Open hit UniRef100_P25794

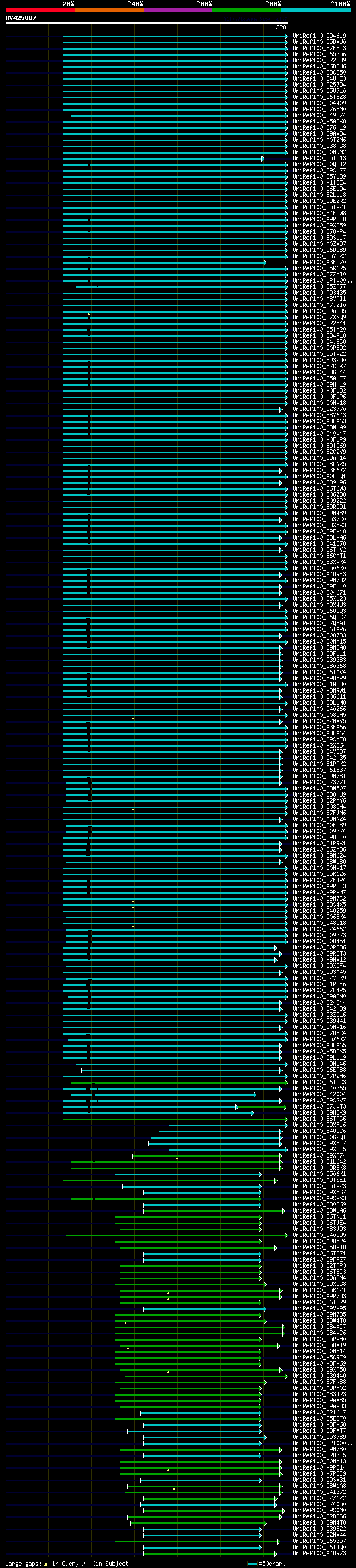[x=319, y=85]
